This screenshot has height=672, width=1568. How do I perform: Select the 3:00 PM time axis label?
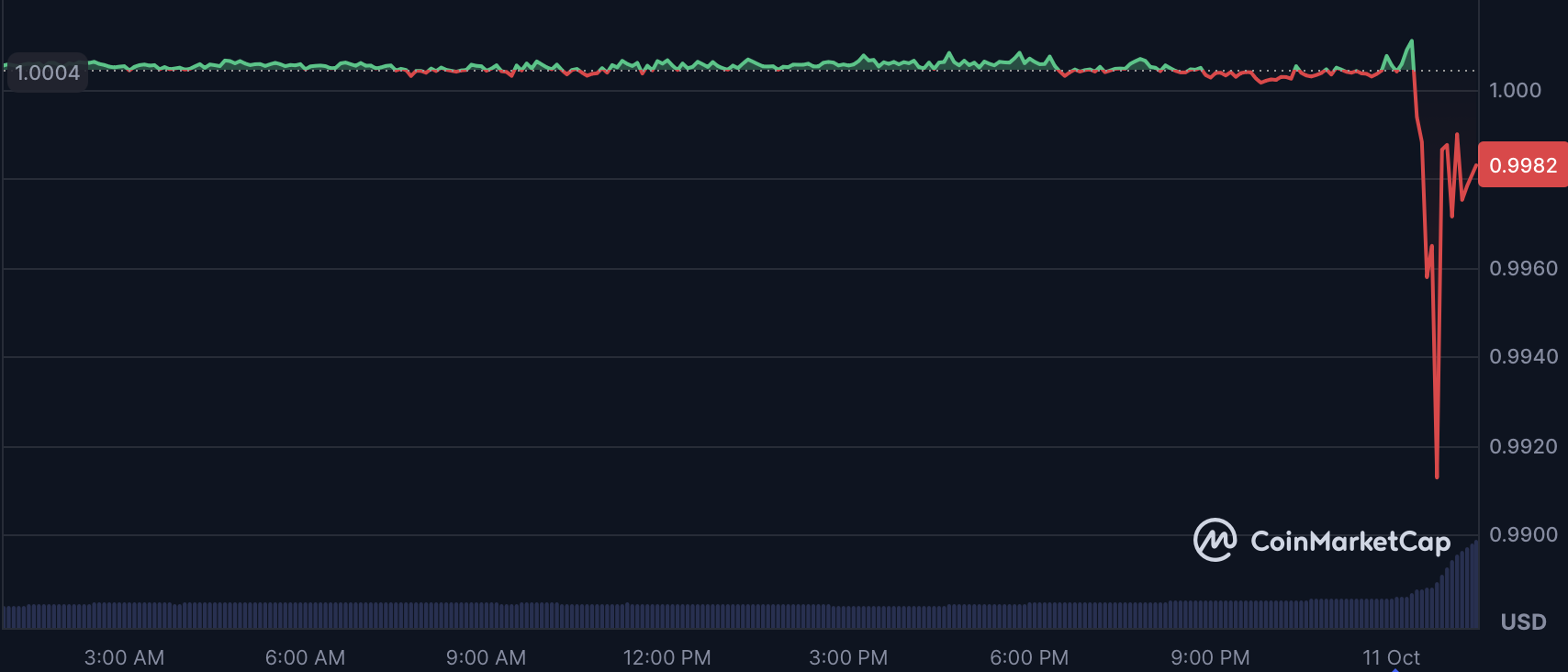click(x=847, y=657)
